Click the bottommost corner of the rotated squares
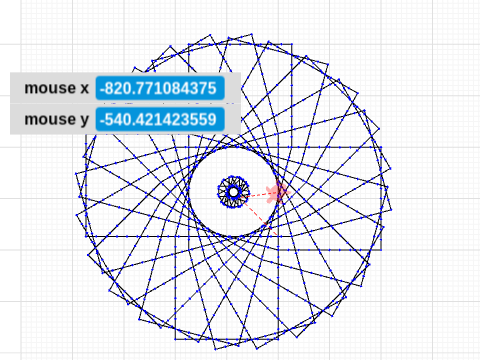The width and height of the screenshot is (480, 360). (x=215, y=350)
